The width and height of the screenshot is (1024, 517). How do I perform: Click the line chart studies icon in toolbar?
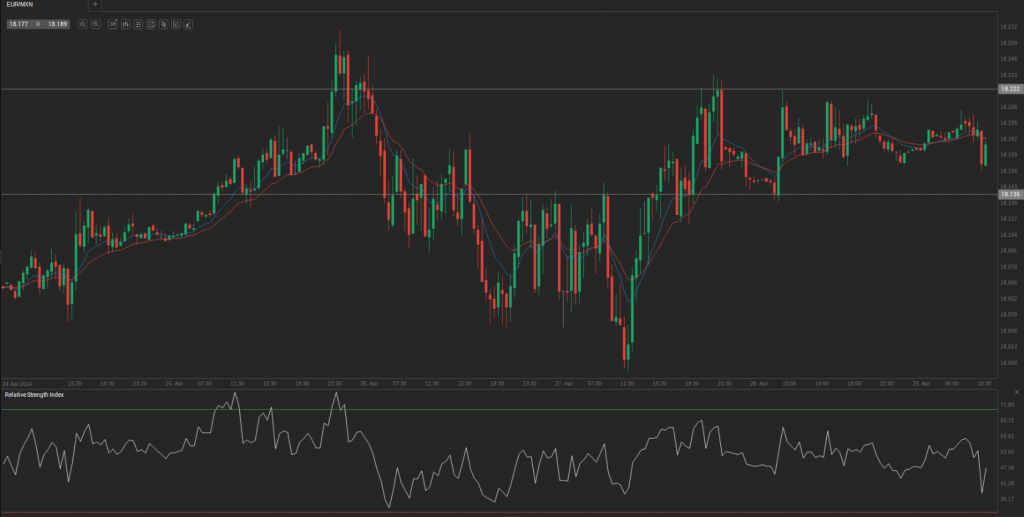(x=150, y=23)
